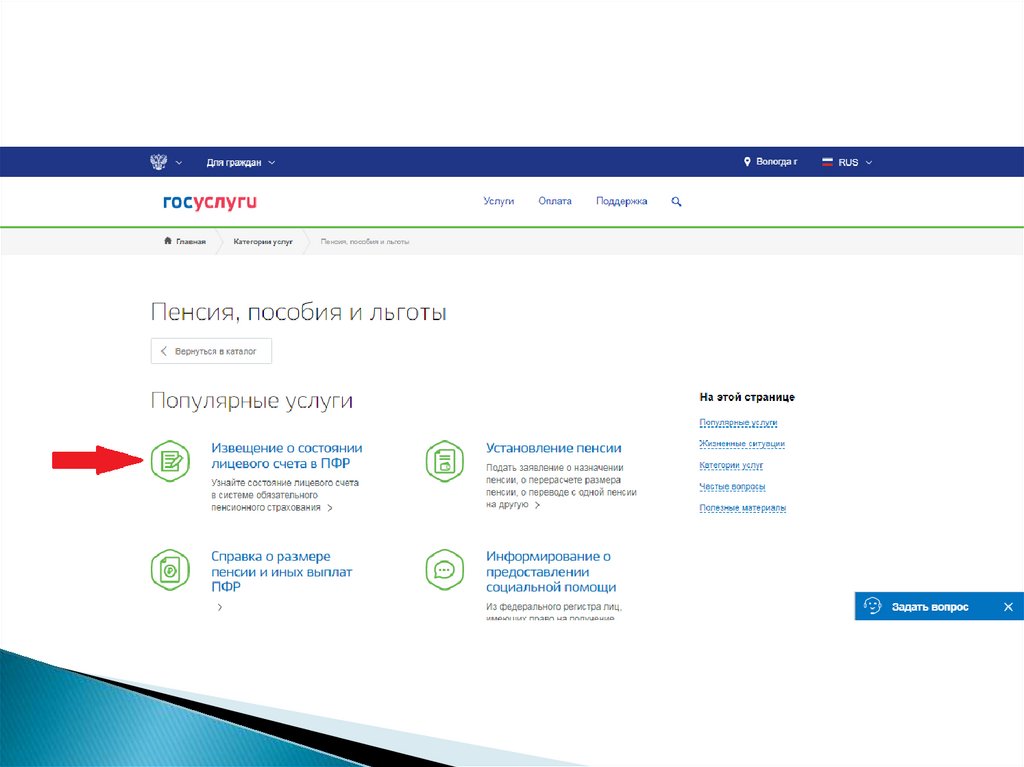The width and height of the screenshot is (1024, 767).
Task: Click arrow after на другую description
Action: click(537, 505)
